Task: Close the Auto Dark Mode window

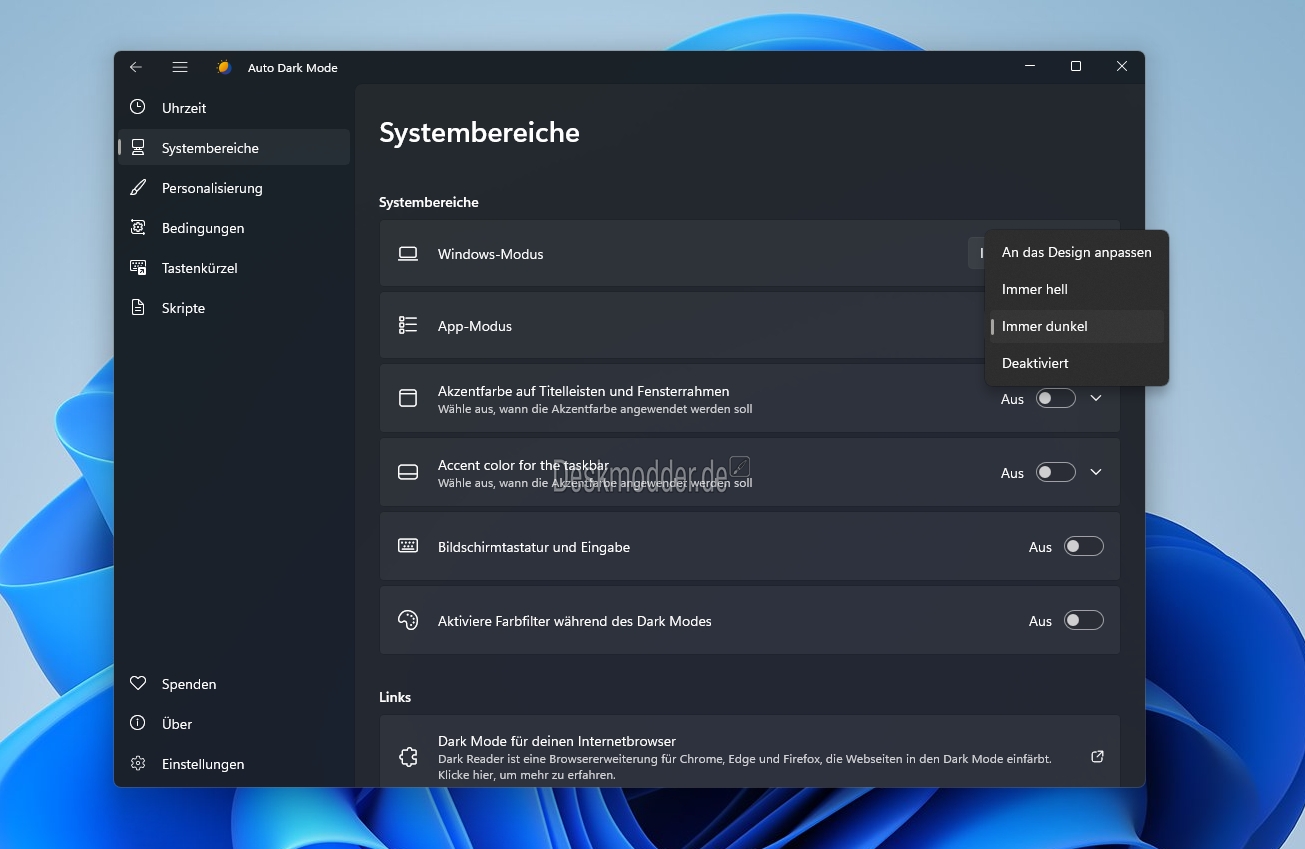Action: click(1122, 67)
